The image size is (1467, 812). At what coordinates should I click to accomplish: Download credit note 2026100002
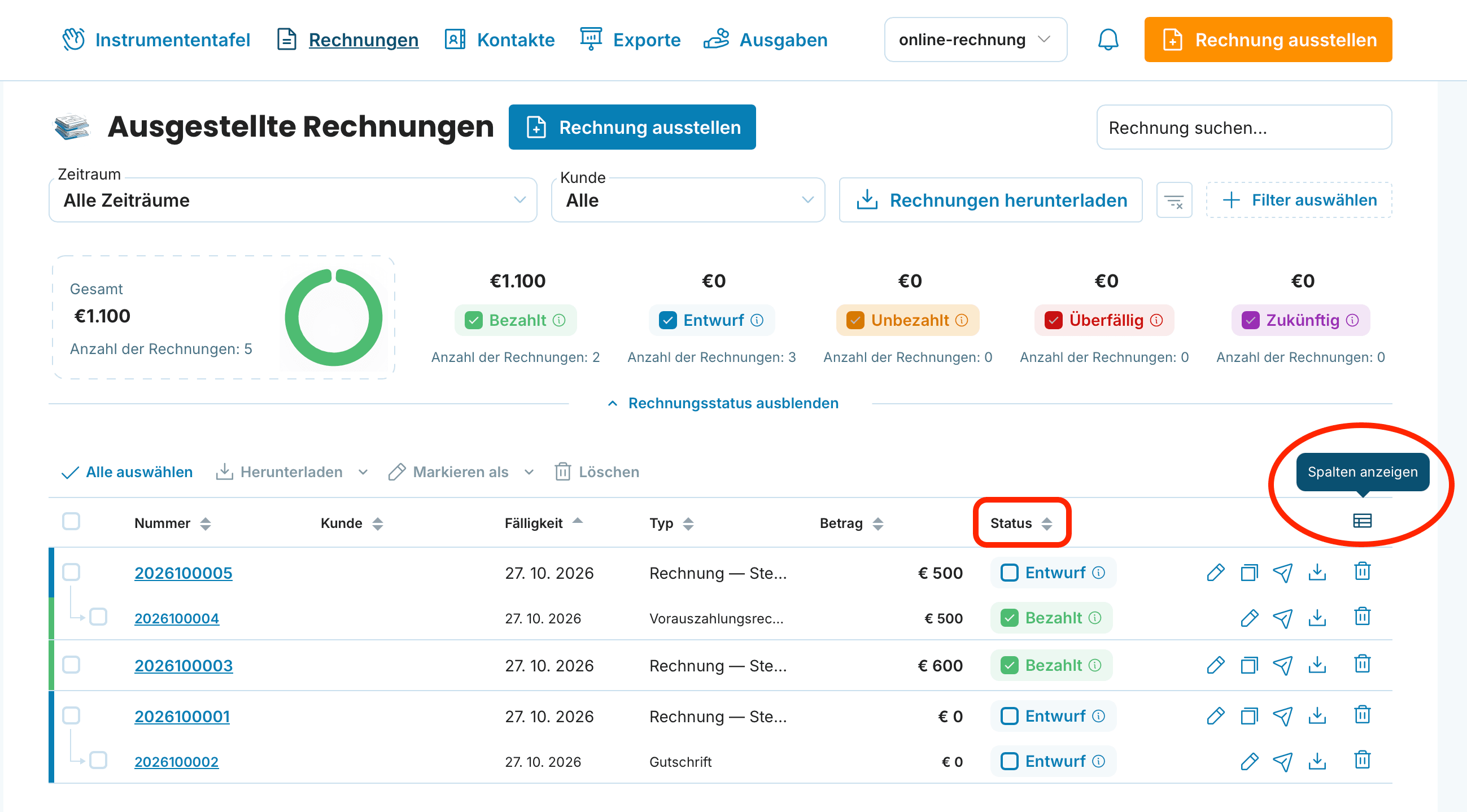1317,761
